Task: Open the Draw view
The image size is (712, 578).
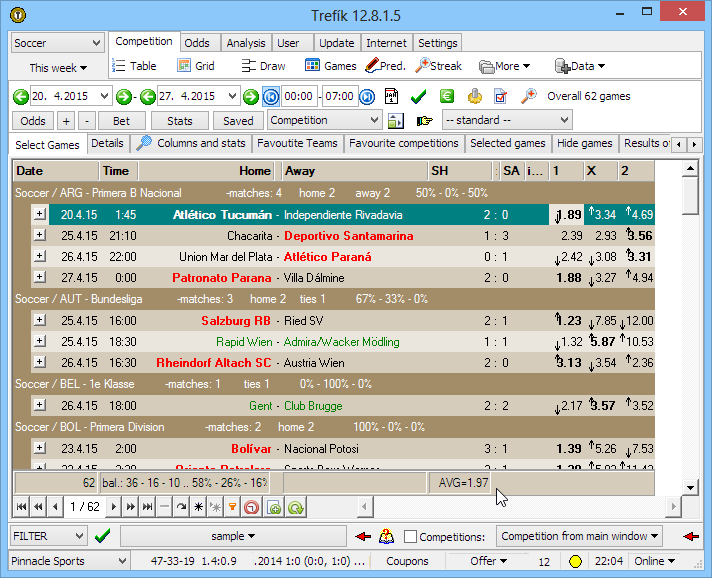Action: coord(262,66)
